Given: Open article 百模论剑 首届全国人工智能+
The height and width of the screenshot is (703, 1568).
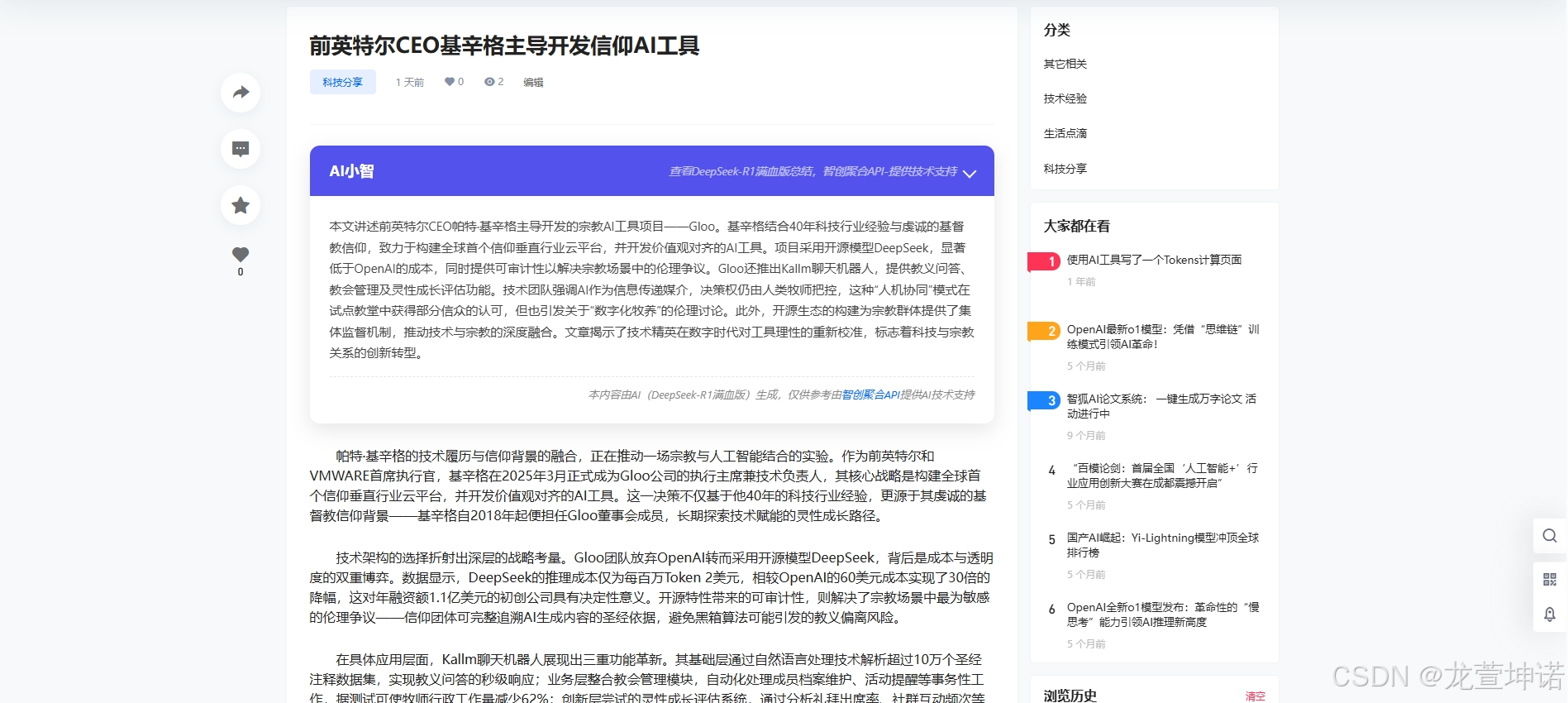Looking at the screenshot, I should click(1162, 476).
